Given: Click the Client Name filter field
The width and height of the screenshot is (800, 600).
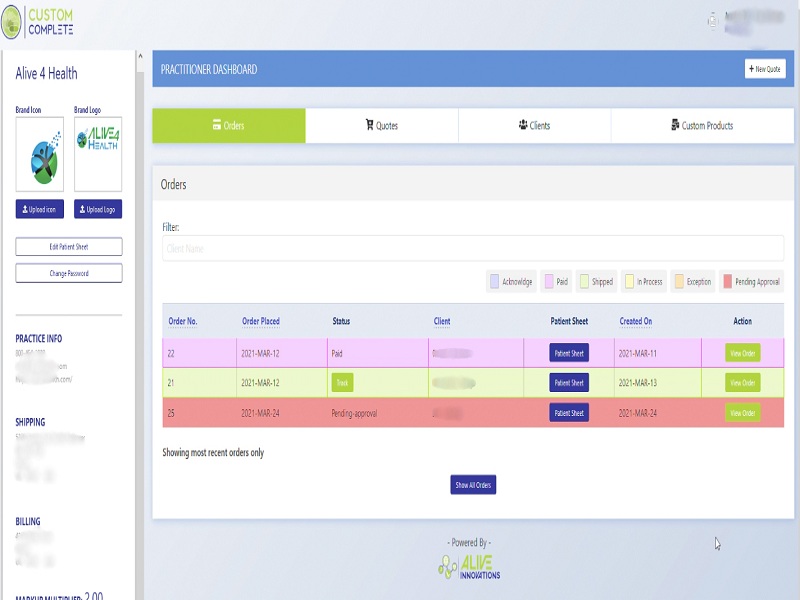Looking at the screenshot, I should click(x=472, y=248).
